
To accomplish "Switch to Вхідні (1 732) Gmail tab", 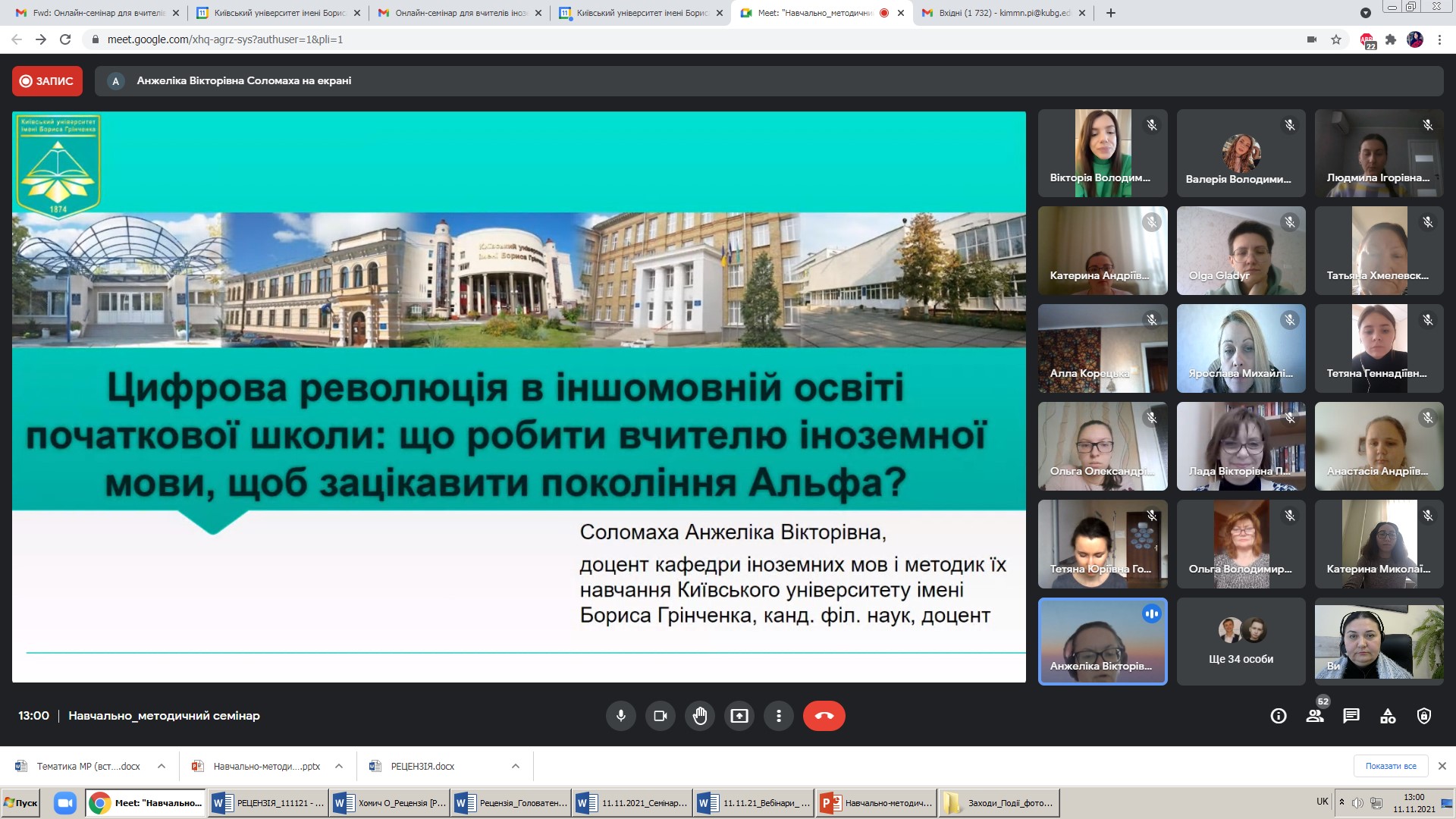I will pyautogui.click(x=1003, y=13).
